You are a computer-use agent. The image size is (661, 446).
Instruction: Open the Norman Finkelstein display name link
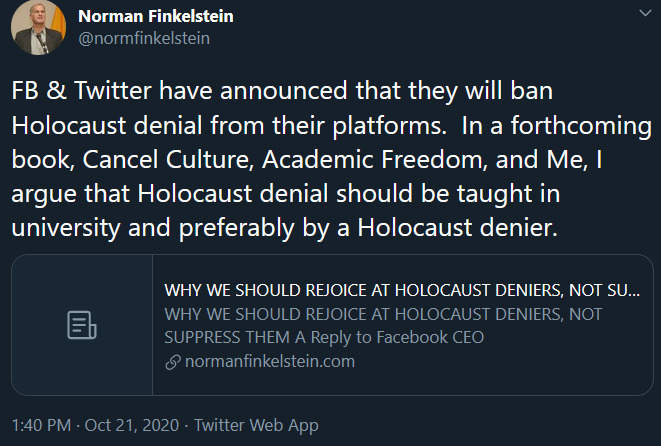click(x=156, y=16)
